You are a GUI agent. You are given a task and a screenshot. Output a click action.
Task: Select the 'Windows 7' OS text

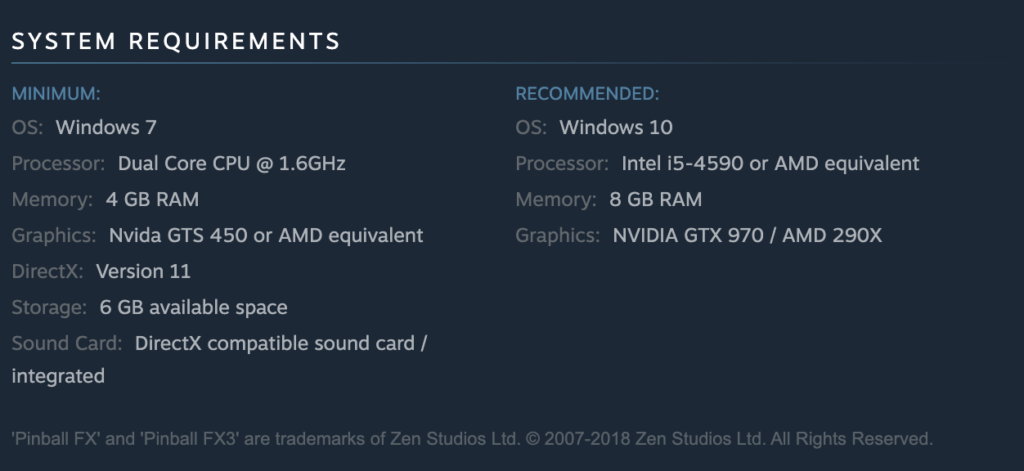tap(106, 128)
